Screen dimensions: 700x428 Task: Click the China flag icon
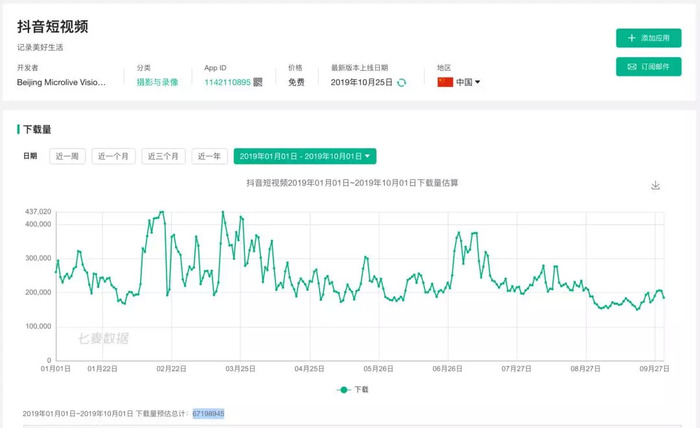pyautogui.click(x=445, y=82)
